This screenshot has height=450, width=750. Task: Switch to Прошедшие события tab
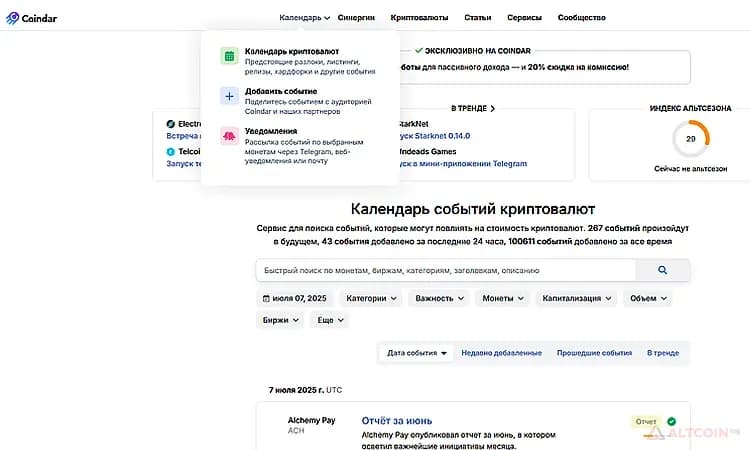coord(594,353)
